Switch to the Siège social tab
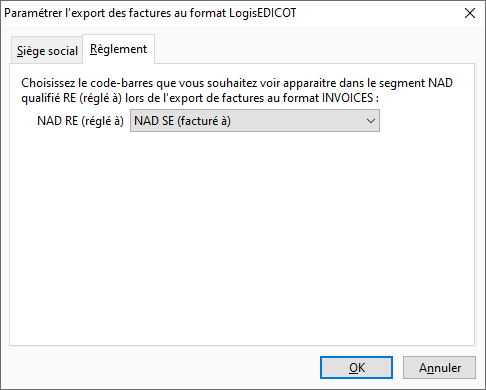 point(47,50)
